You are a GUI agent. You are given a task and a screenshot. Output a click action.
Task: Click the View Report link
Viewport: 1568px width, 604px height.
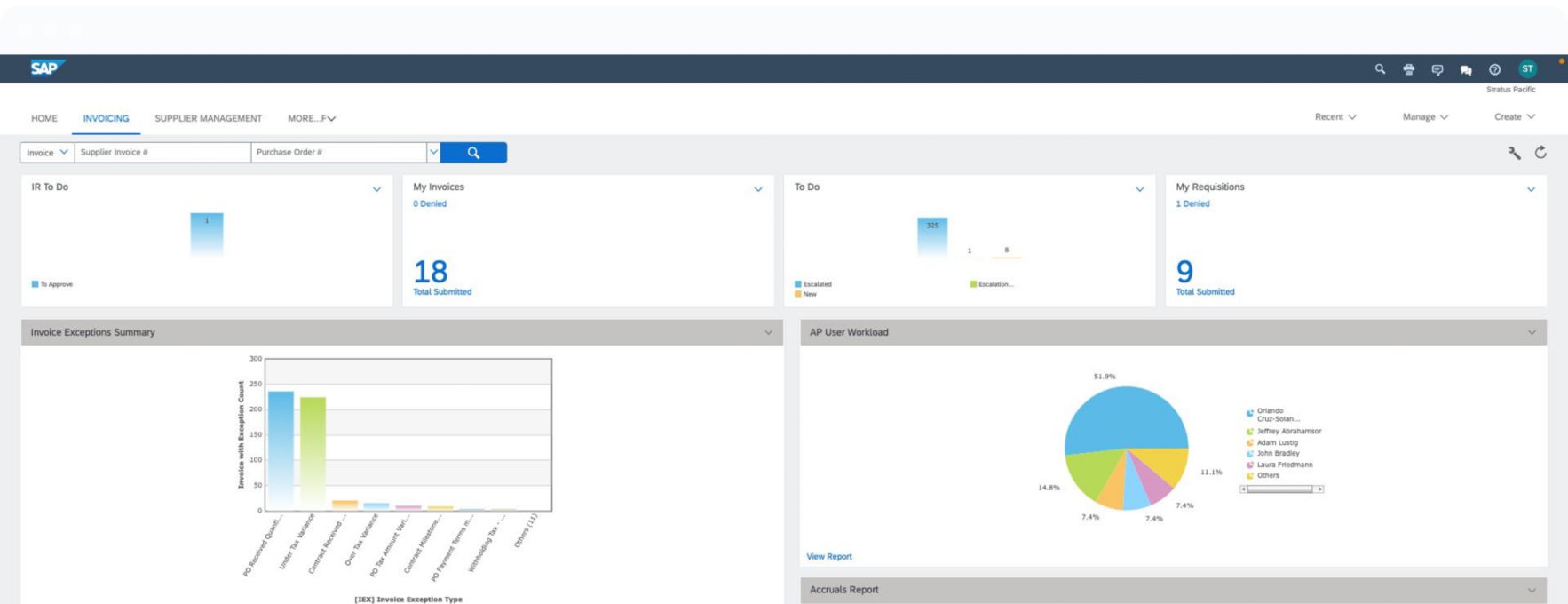point(828,557)
